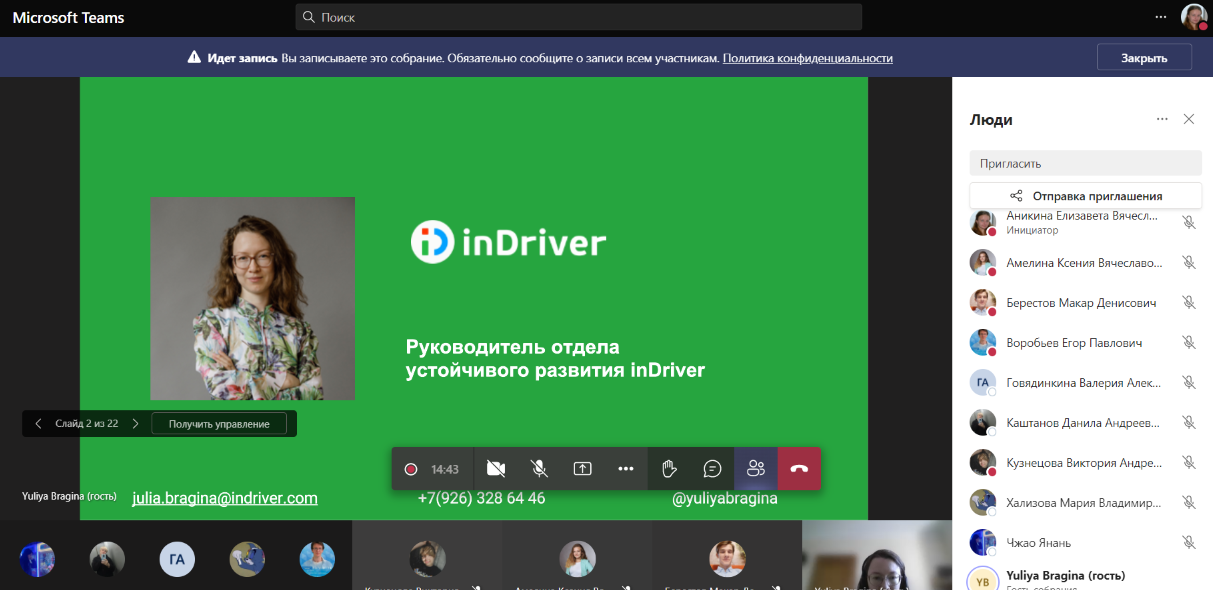1213x590 pixels.
Task: Hide the participants panel via toolbar icon
Action: coord(756,468)
